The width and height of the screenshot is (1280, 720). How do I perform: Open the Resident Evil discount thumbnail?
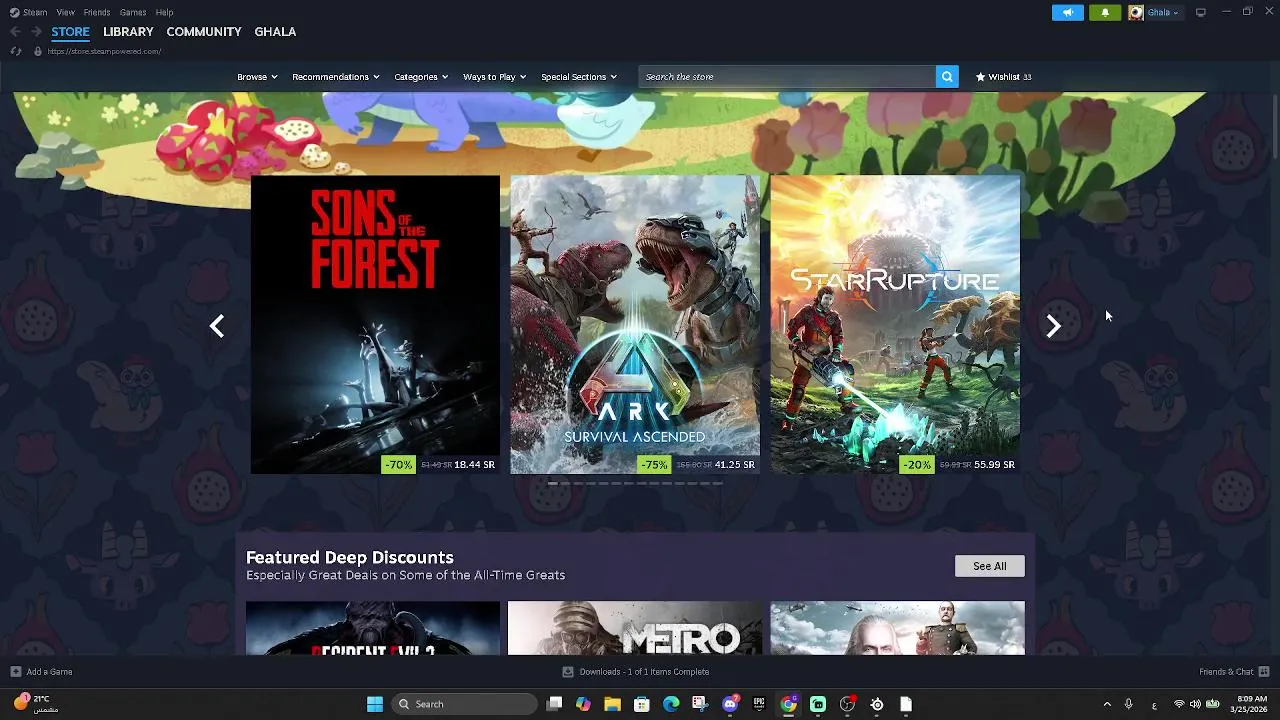[x=373, y=628]
